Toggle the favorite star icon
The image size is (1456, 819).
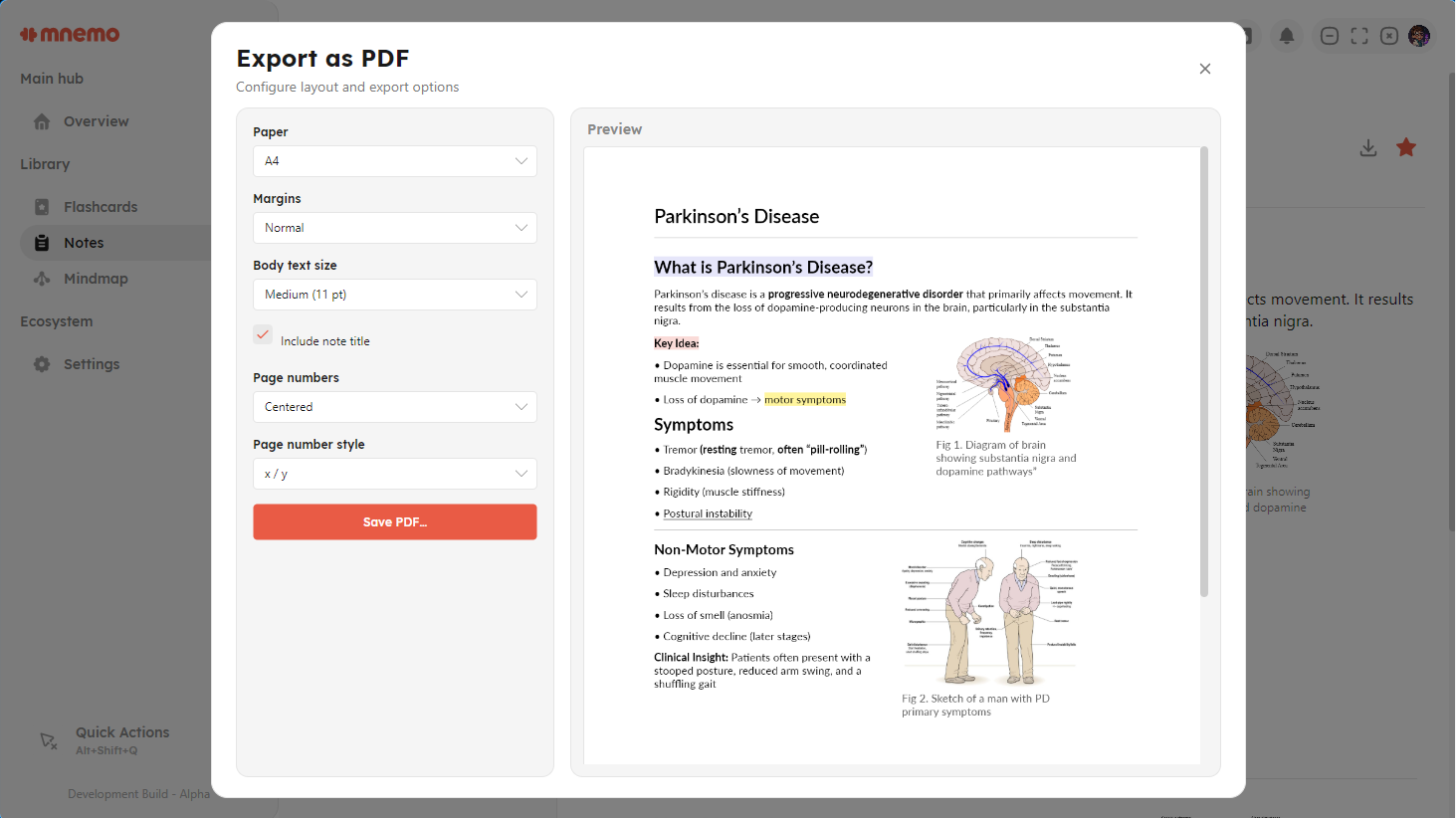pyautogui.click(x=1406, y=147)
